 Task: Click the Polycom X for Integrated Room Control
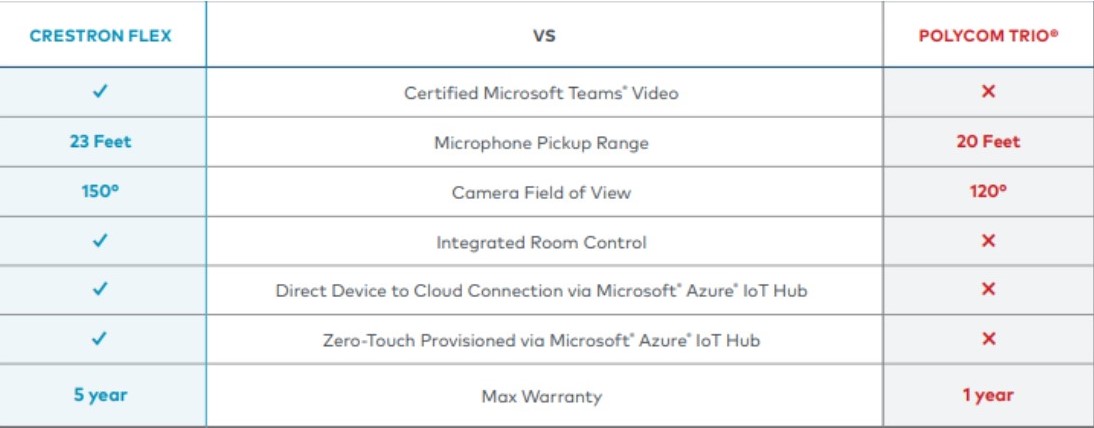pos(988,241)
